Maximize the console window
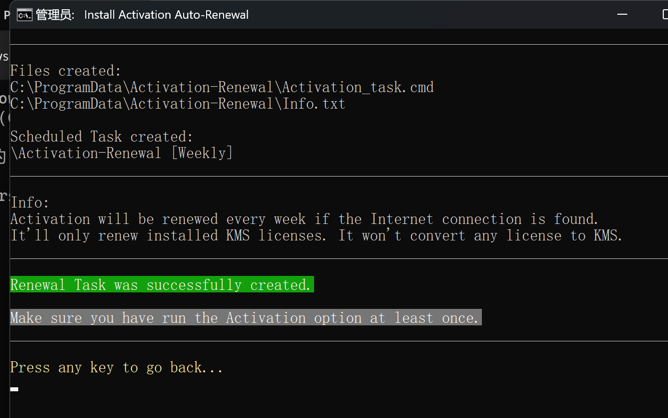 pyautogui.click(x=663, y=14)
